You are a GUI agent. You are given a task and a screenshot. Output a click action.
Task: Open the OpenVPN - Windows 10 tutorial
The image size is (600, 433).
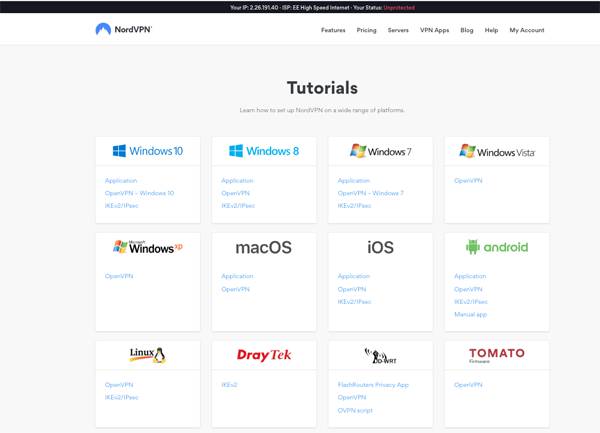[x=139, y=193]
